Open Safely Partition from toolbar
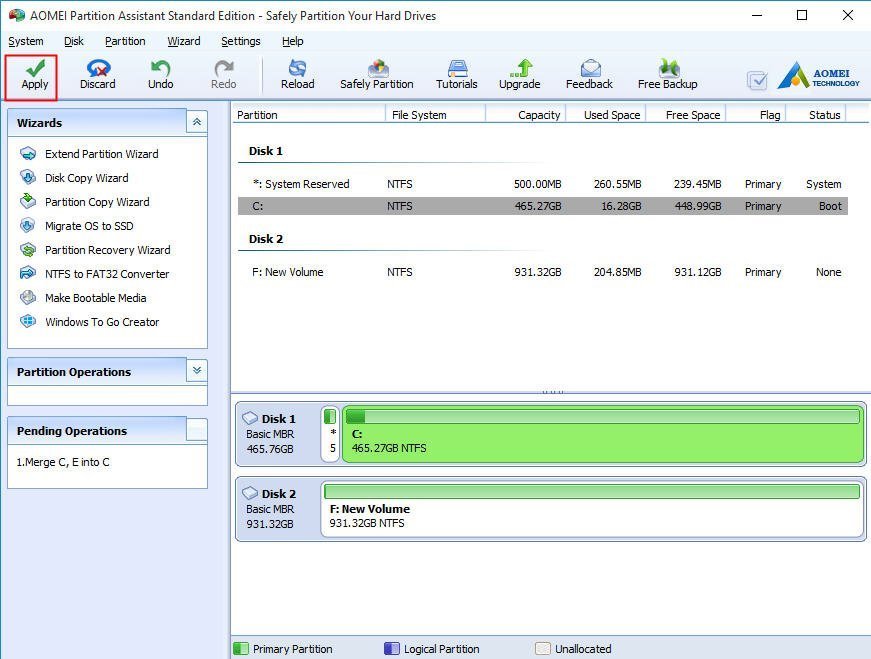This screenshot has height=659, width=871. click(x=377, y=75)
